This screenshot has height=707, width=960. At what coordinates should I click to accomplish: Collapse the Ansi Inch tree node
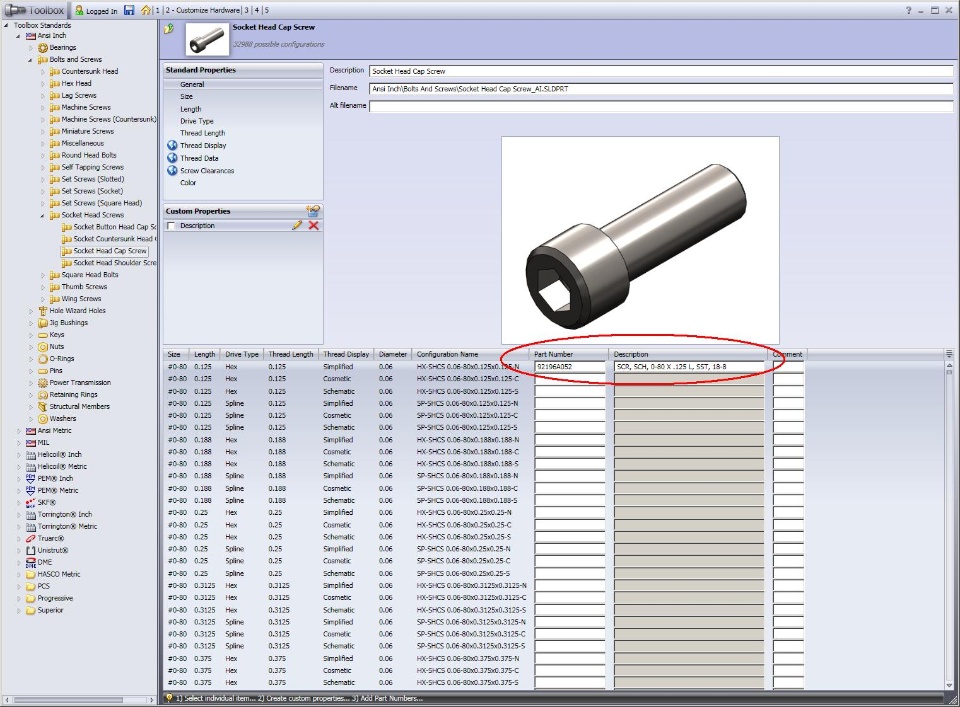(18, 36)
